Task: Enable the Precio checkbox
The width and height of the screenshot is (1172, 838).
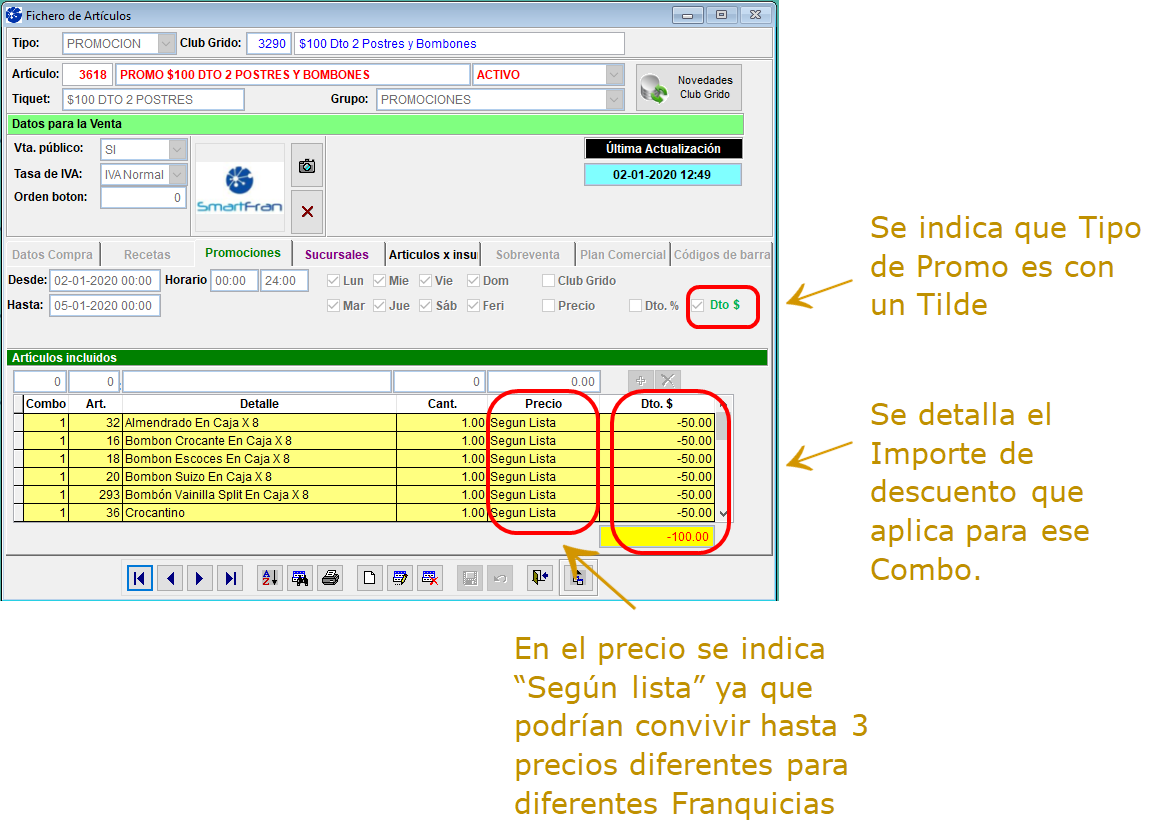Action: coord(548,306)
